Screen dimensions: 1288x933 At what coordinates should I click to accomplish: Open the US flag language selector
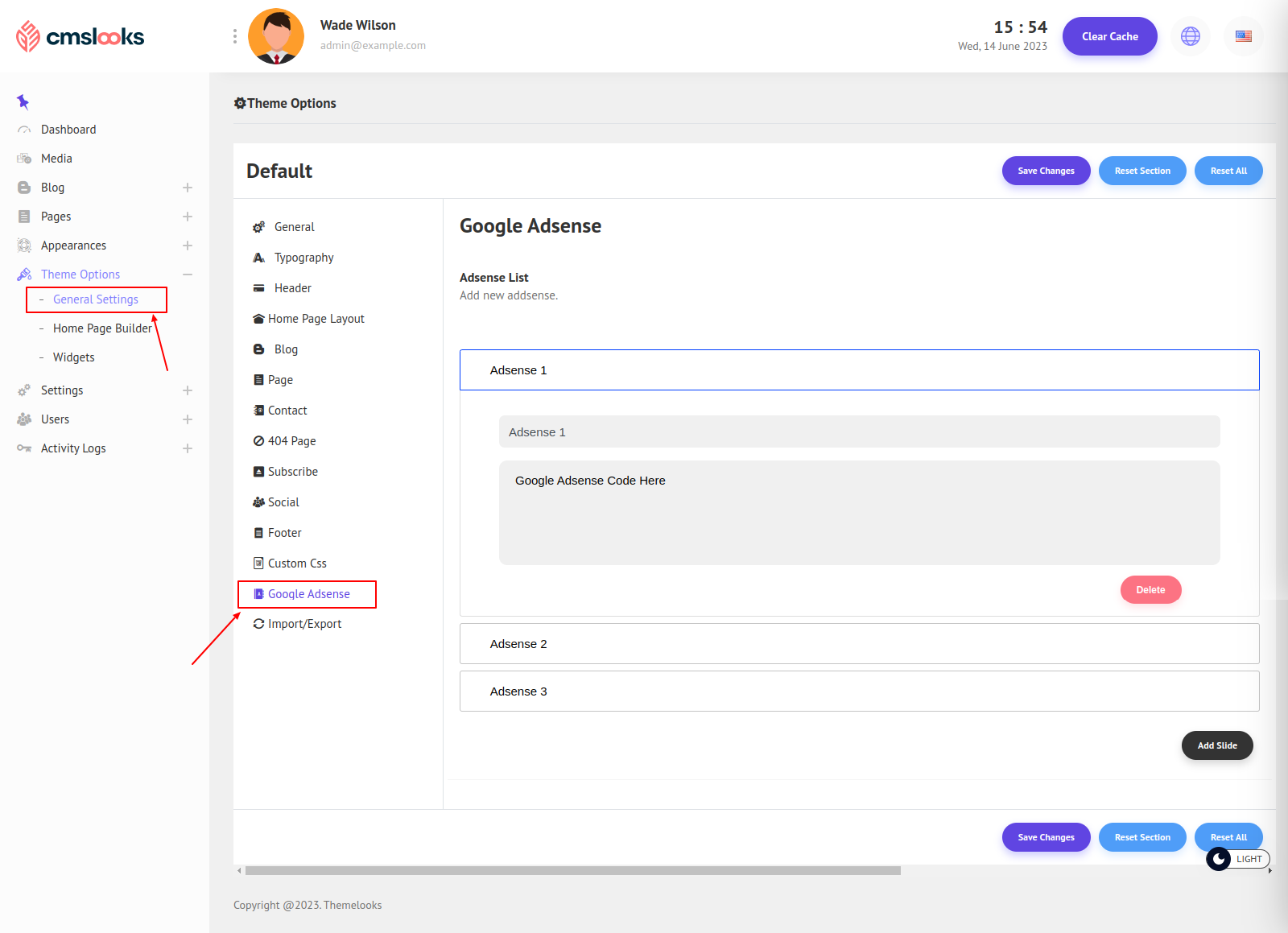(1243, 36)
